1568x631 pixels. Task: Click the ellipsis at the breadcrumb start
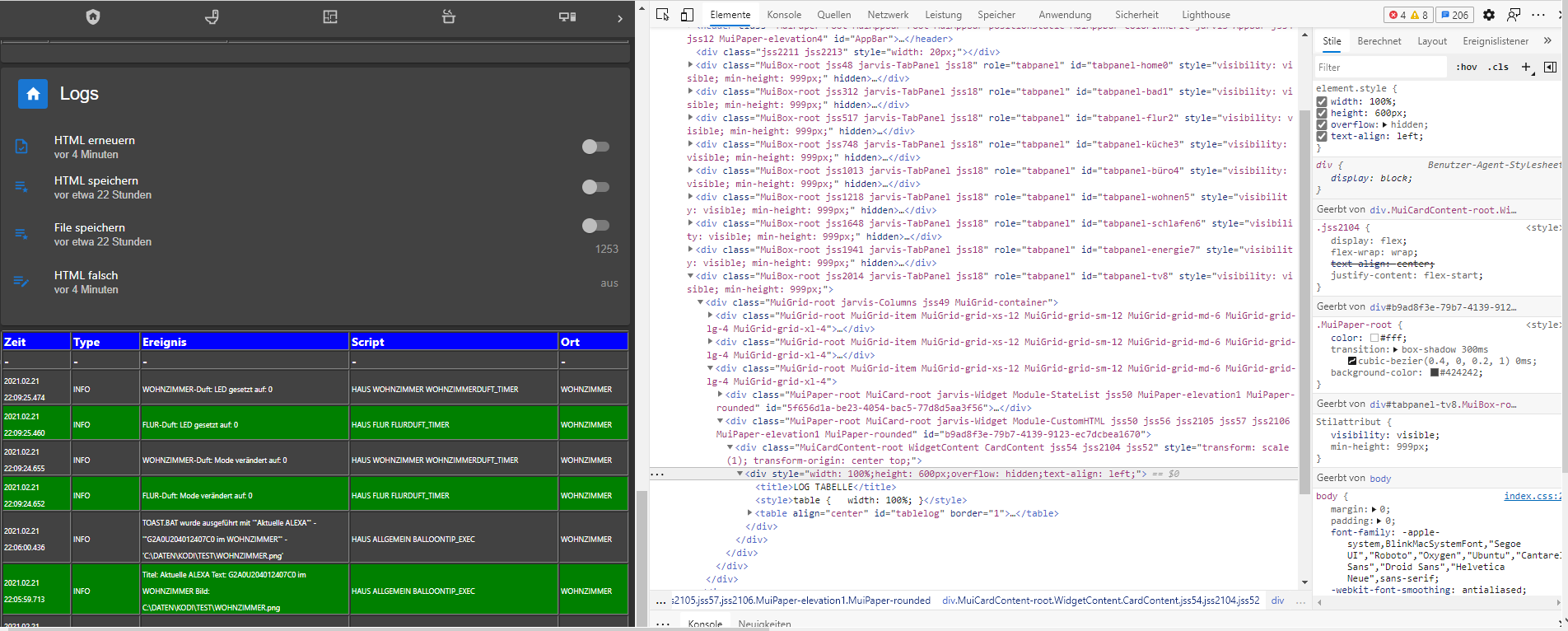[661, 601]
